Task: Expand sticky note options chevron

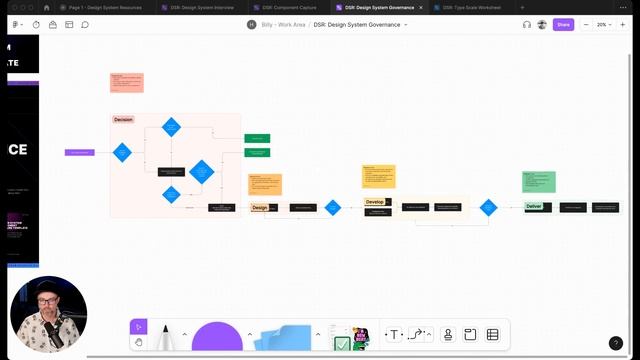Action: click(x=318, y=334)
